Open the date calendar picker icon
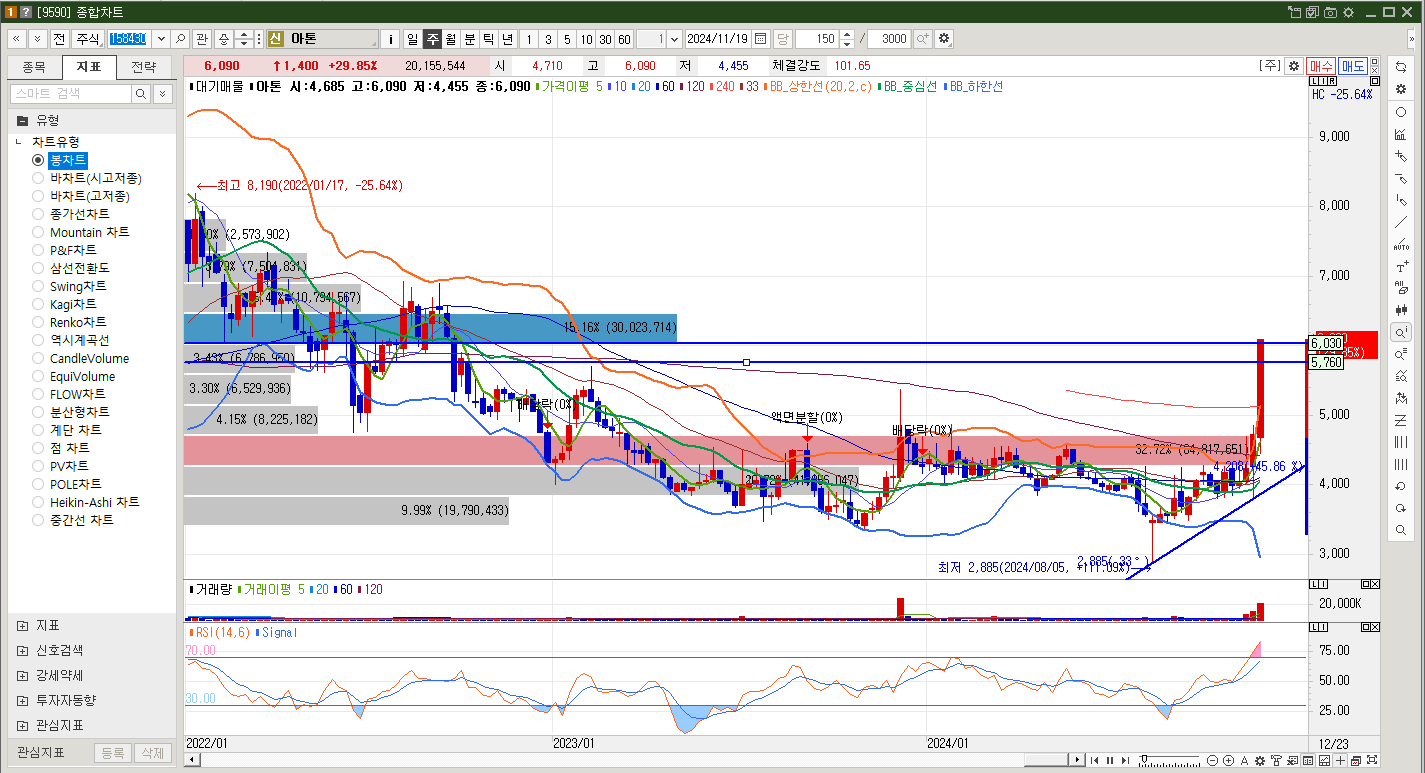The height and width of the screenshot is (773, 1425). point(761,39)
